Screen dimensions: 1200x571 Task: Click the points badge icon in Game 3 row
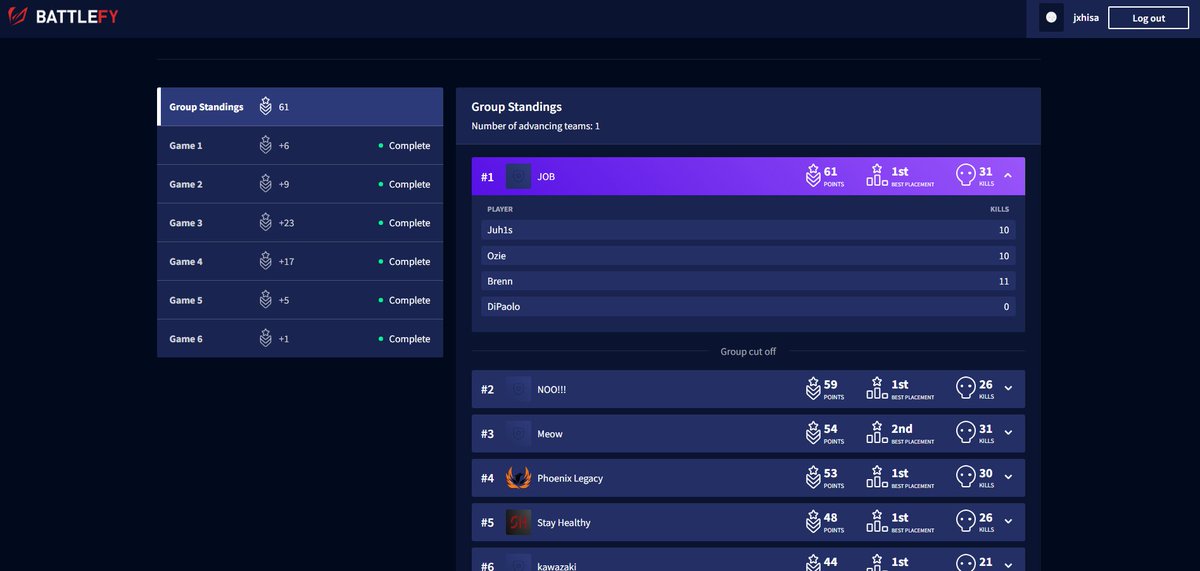(x=265, y=223)
